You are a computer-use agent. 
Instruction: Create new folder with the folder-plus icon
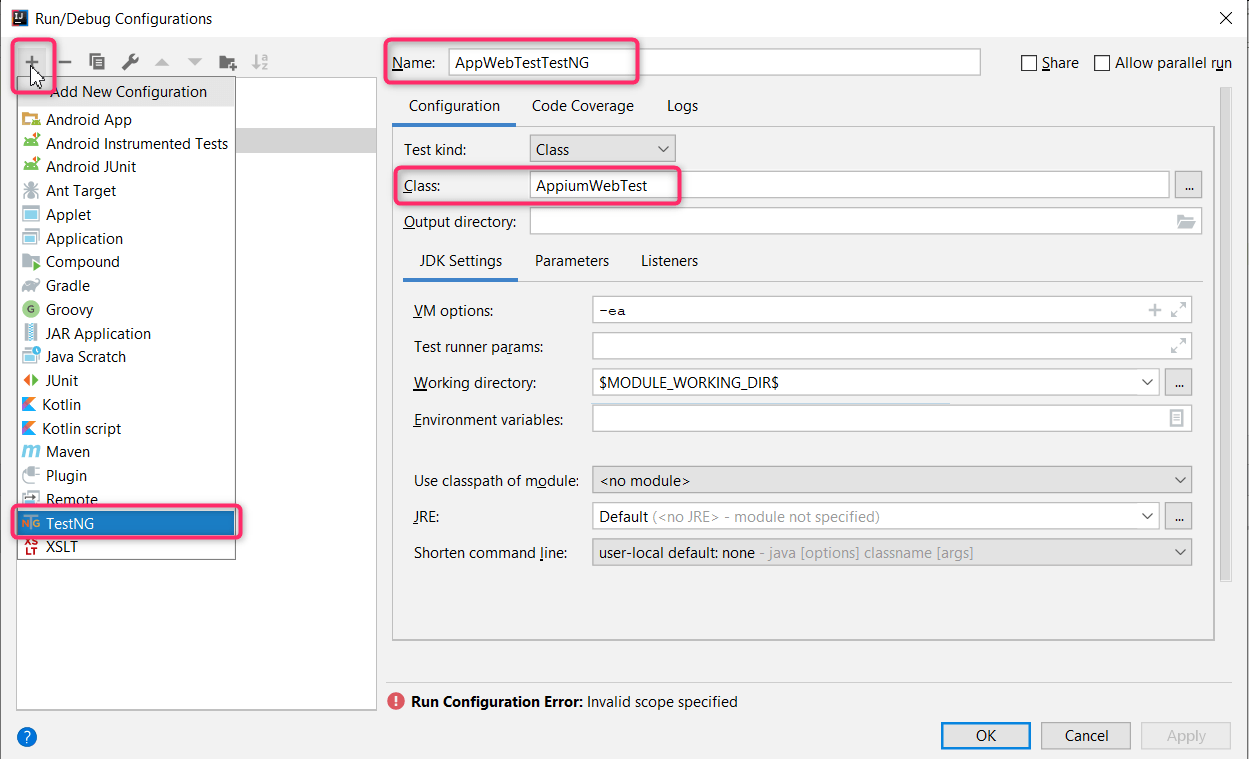[228, 62]
